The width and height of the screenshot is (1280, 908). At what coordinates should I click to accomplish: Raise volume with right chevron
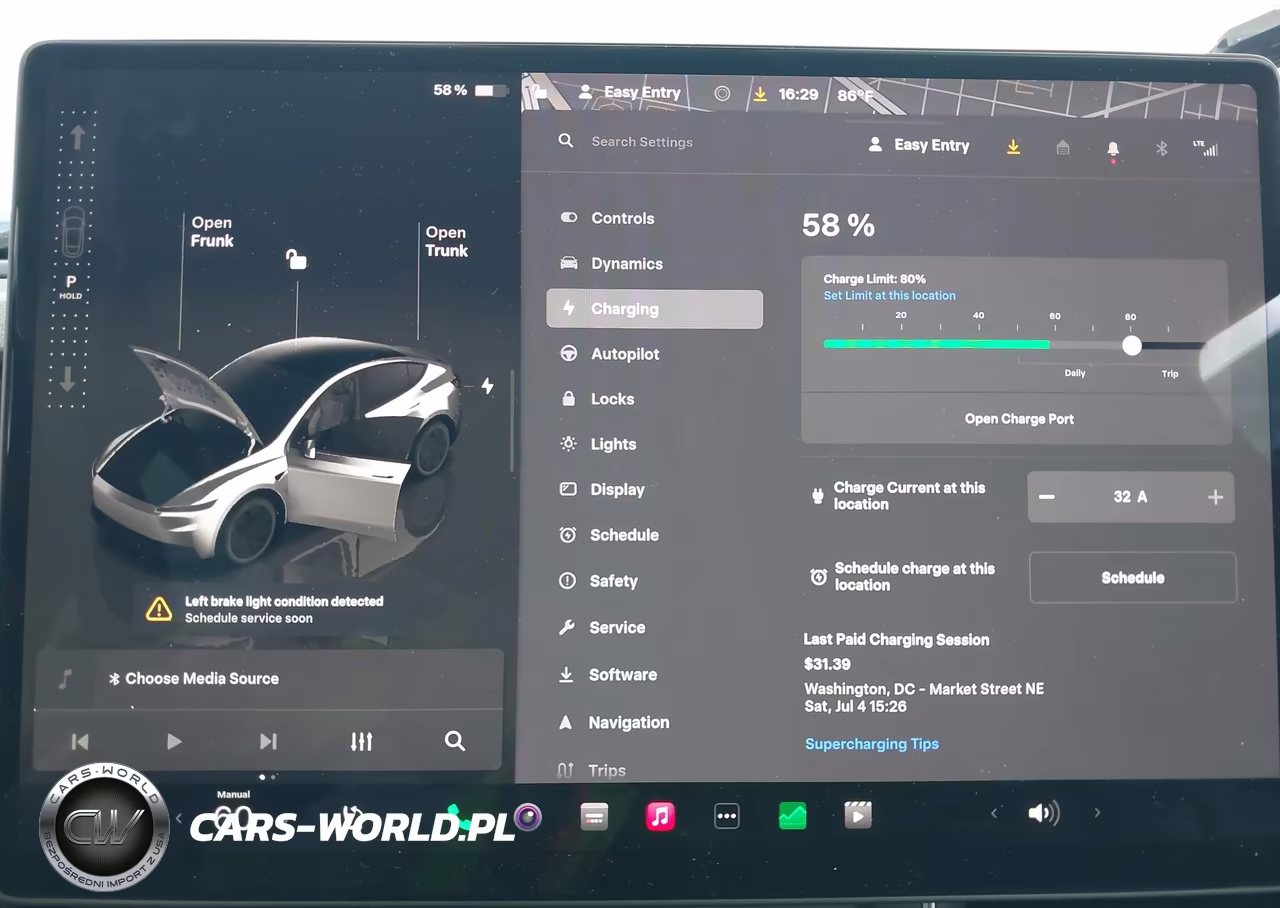click(1097, 813)
